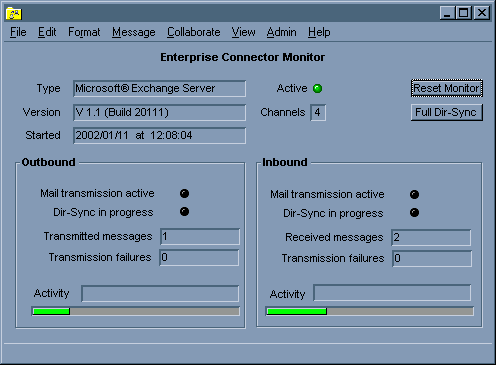Click Outbound Dir-Sync in progress indicator
Screen dimensions: 497x366
(184, 212)
